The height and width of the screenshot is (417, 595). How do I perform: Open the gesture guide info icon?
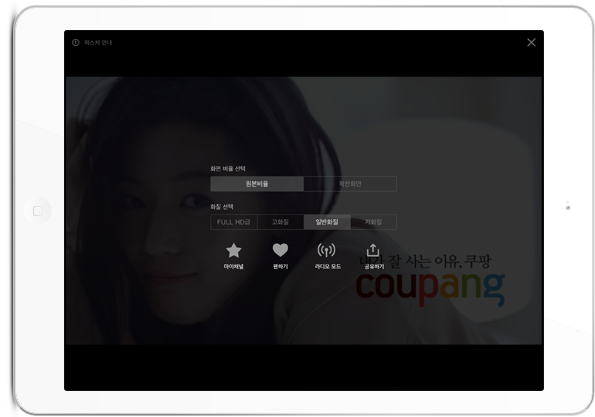point(76,42)
